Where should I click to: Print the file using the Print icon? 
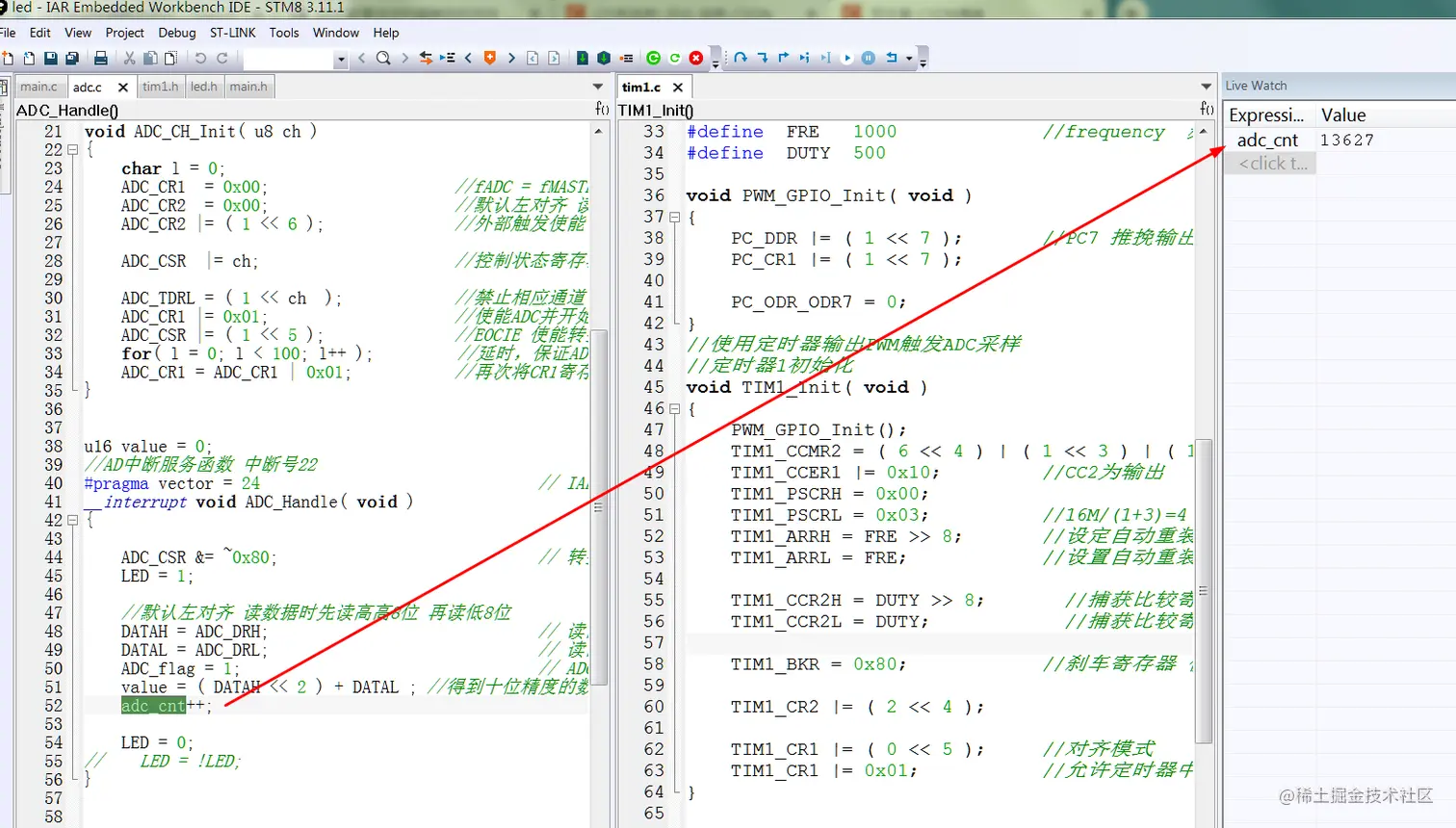(100, 58)
